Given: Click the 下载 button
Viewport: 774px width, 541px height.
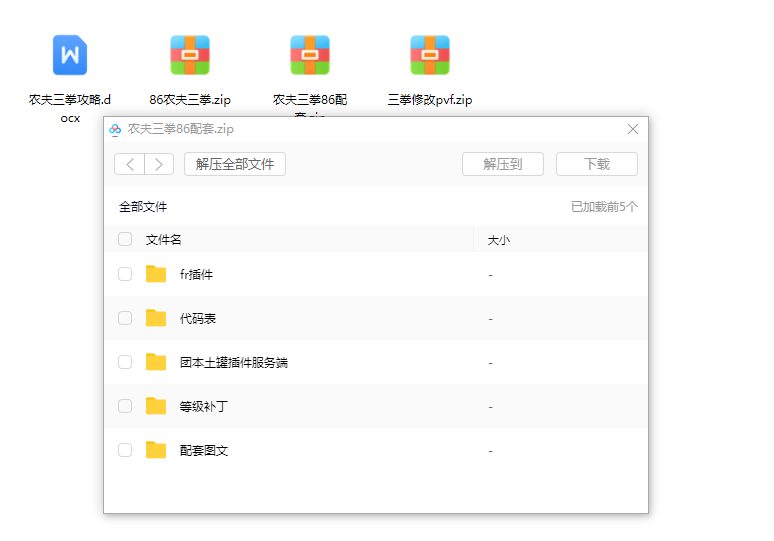Looking at the screenshot, I should [597, 164].
